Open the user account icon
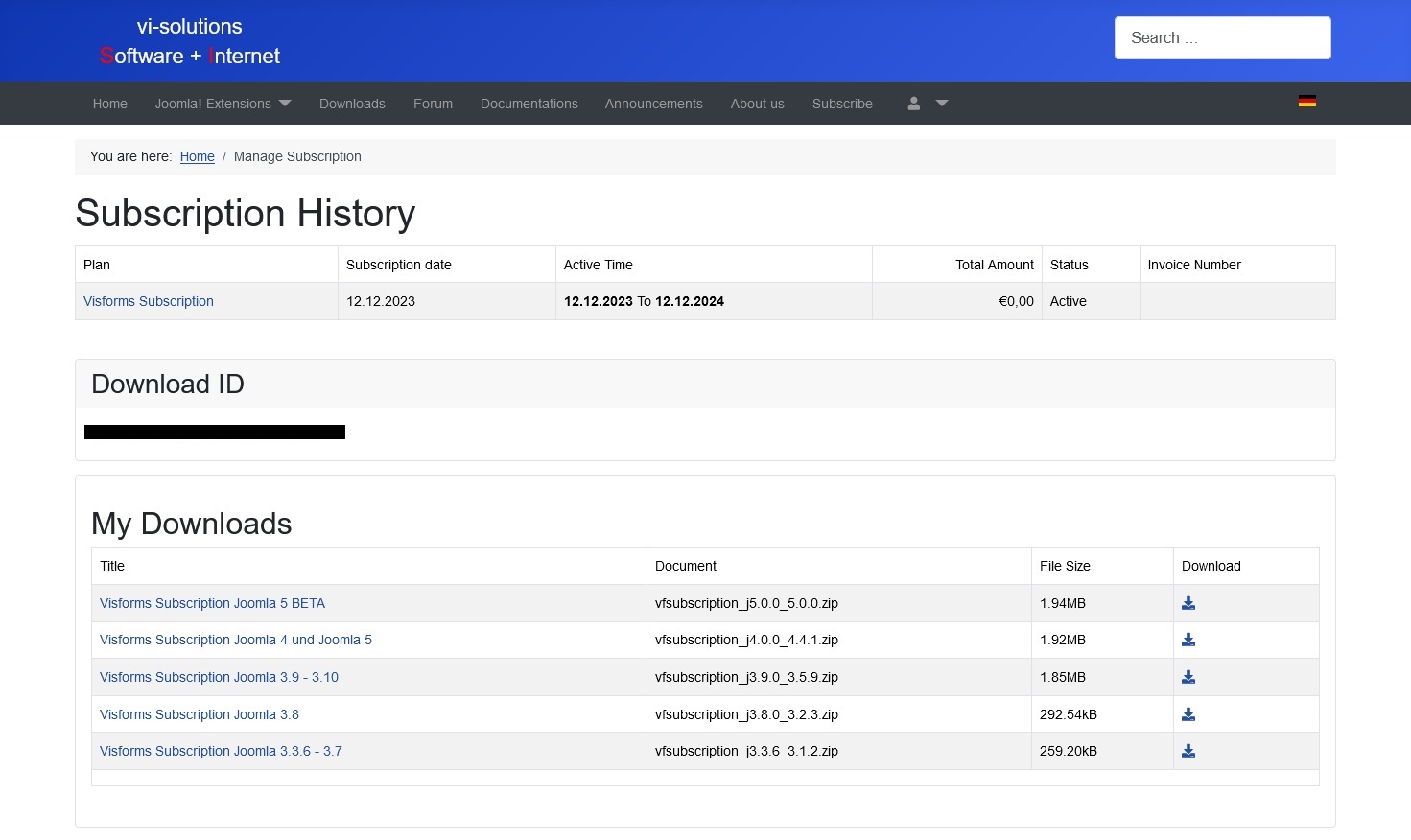Viewport: 1411px width, 840px height. [x=912, y=104]
